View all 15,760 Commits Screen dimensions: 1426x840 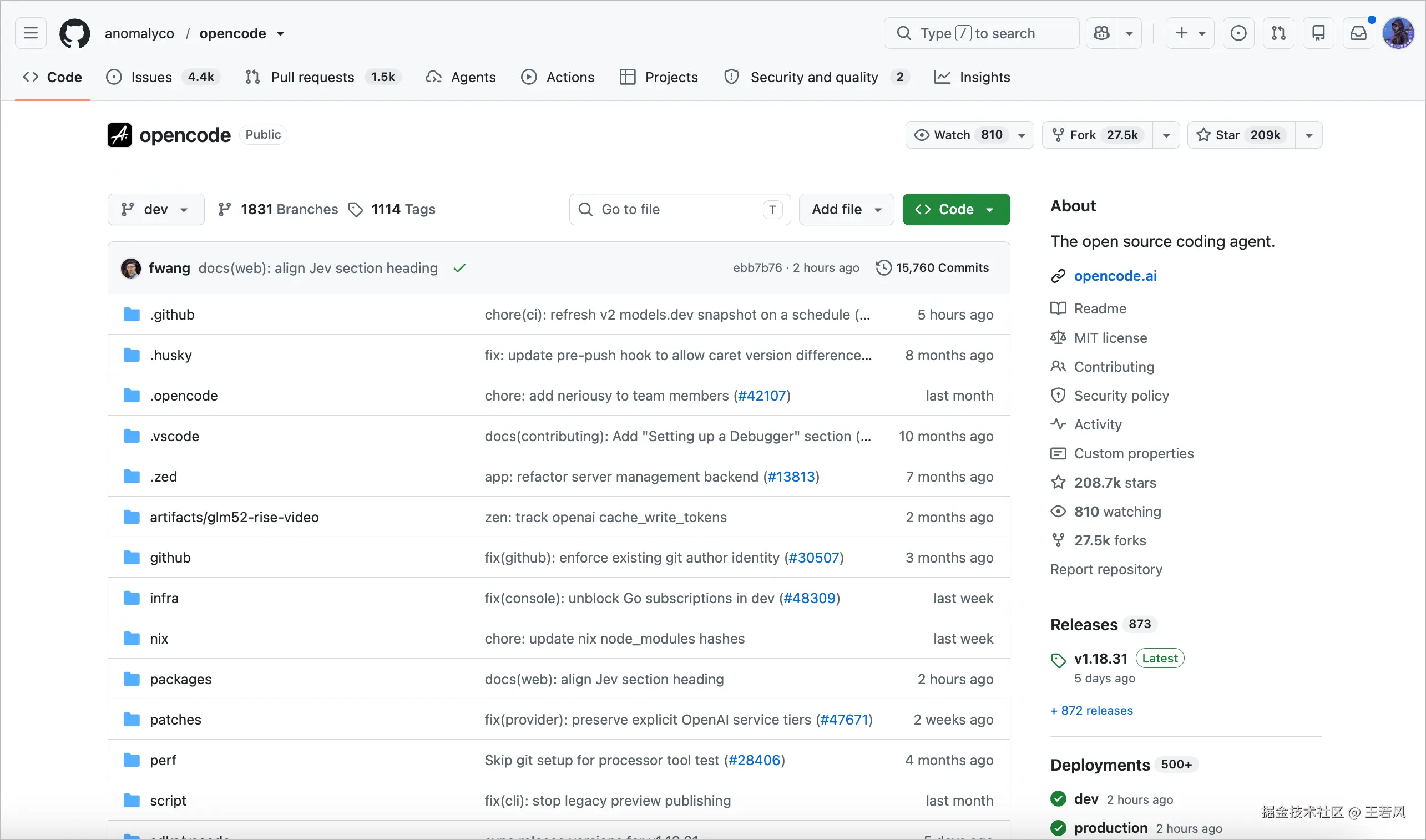[932, 268]
